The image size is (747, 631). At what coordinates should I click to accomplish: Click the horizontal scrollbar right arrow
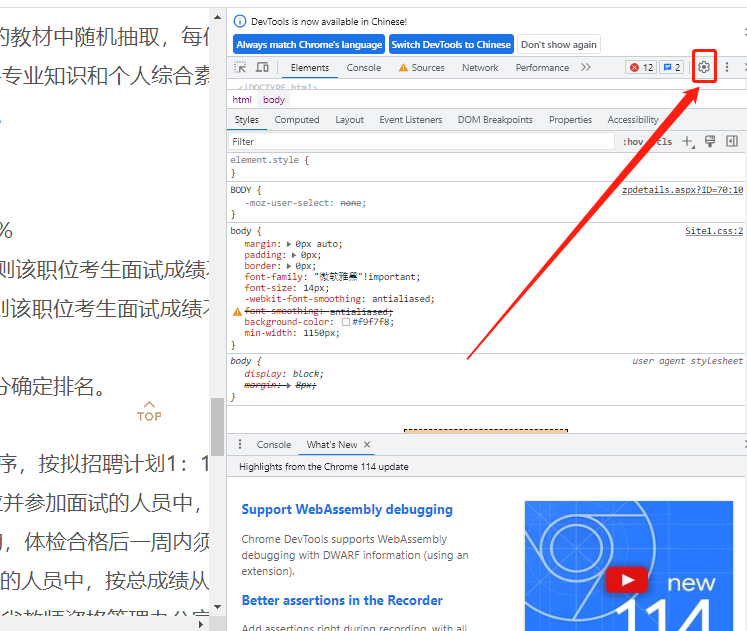[x=201, y=624]
